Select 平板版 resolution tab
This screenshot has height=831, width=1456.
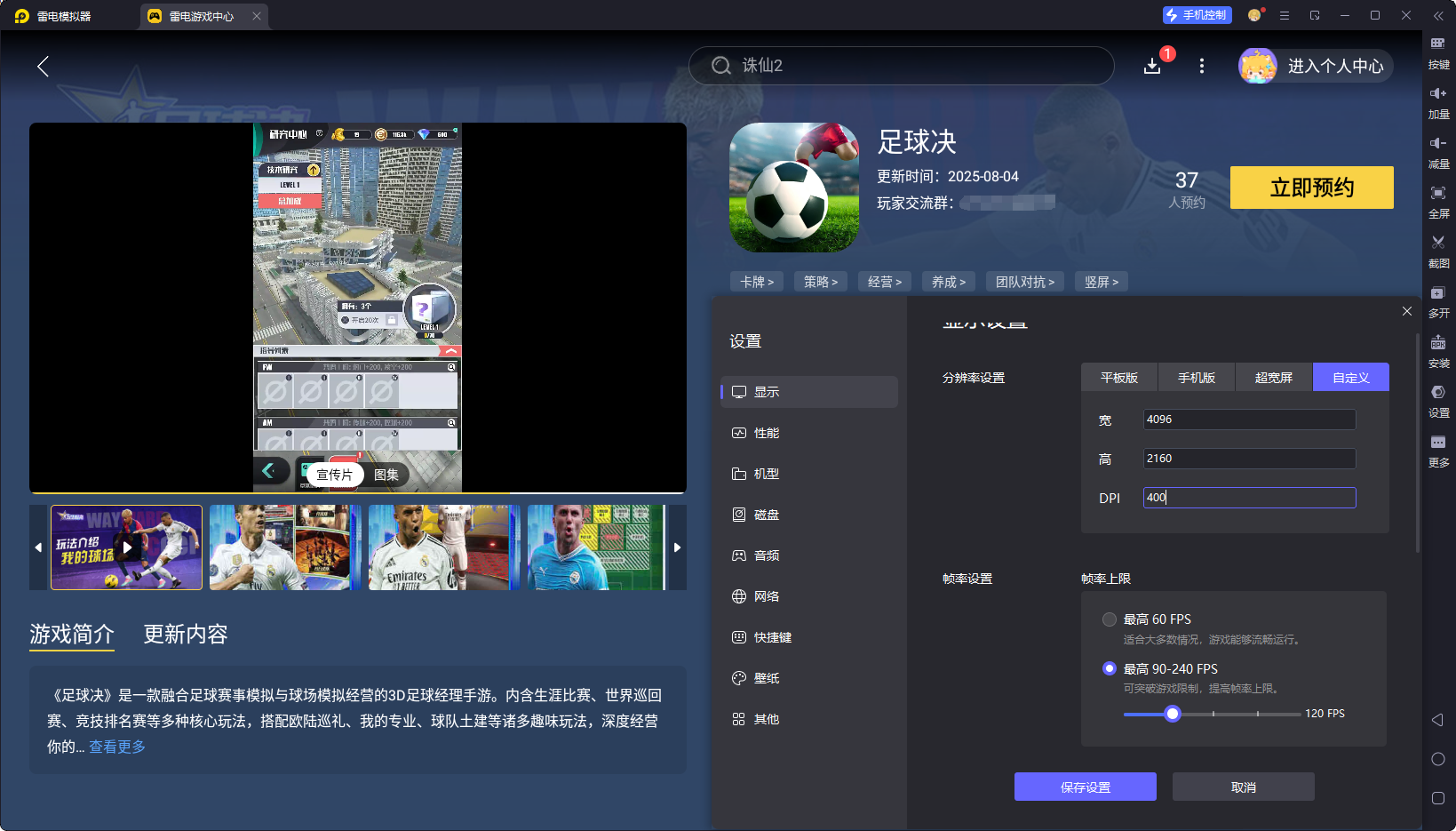pyautogui.click(x=1119, y=378)
